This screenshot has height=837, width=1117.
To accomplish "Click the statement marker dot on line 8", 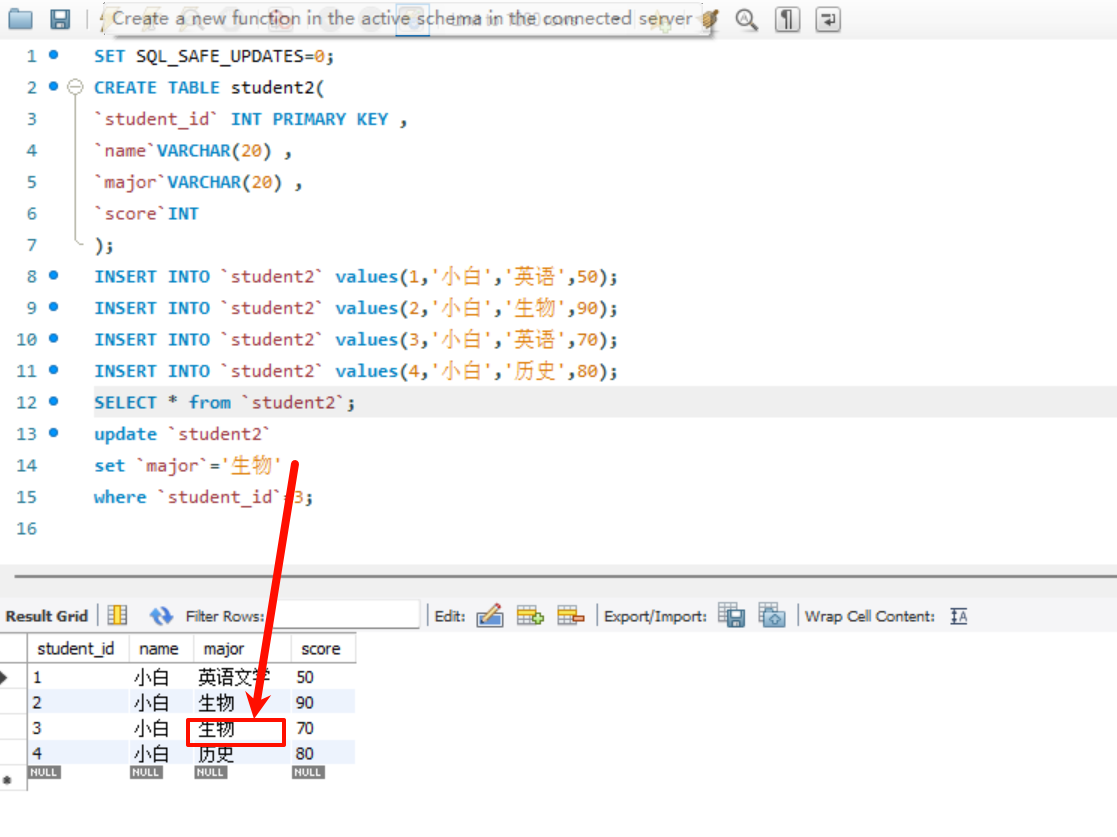I will [x=53, y=275].
